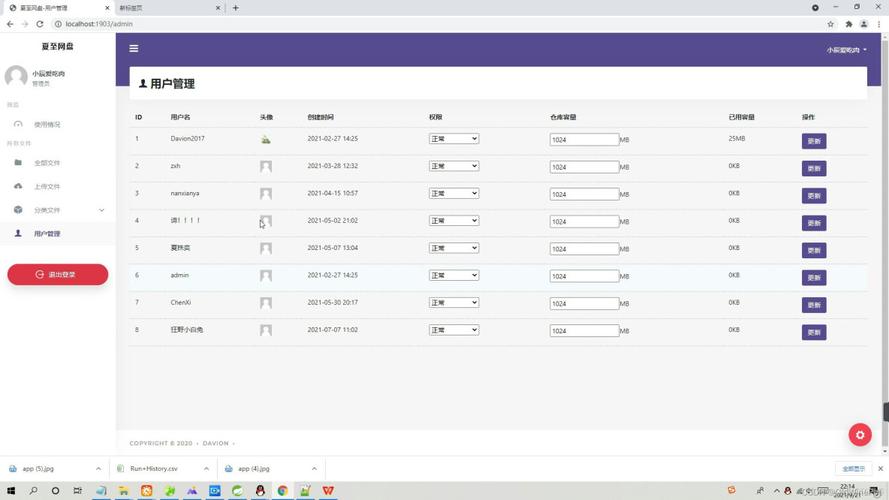The image size is (889, 500).
Task: Select the active user management browser tab
Action: 57,8
